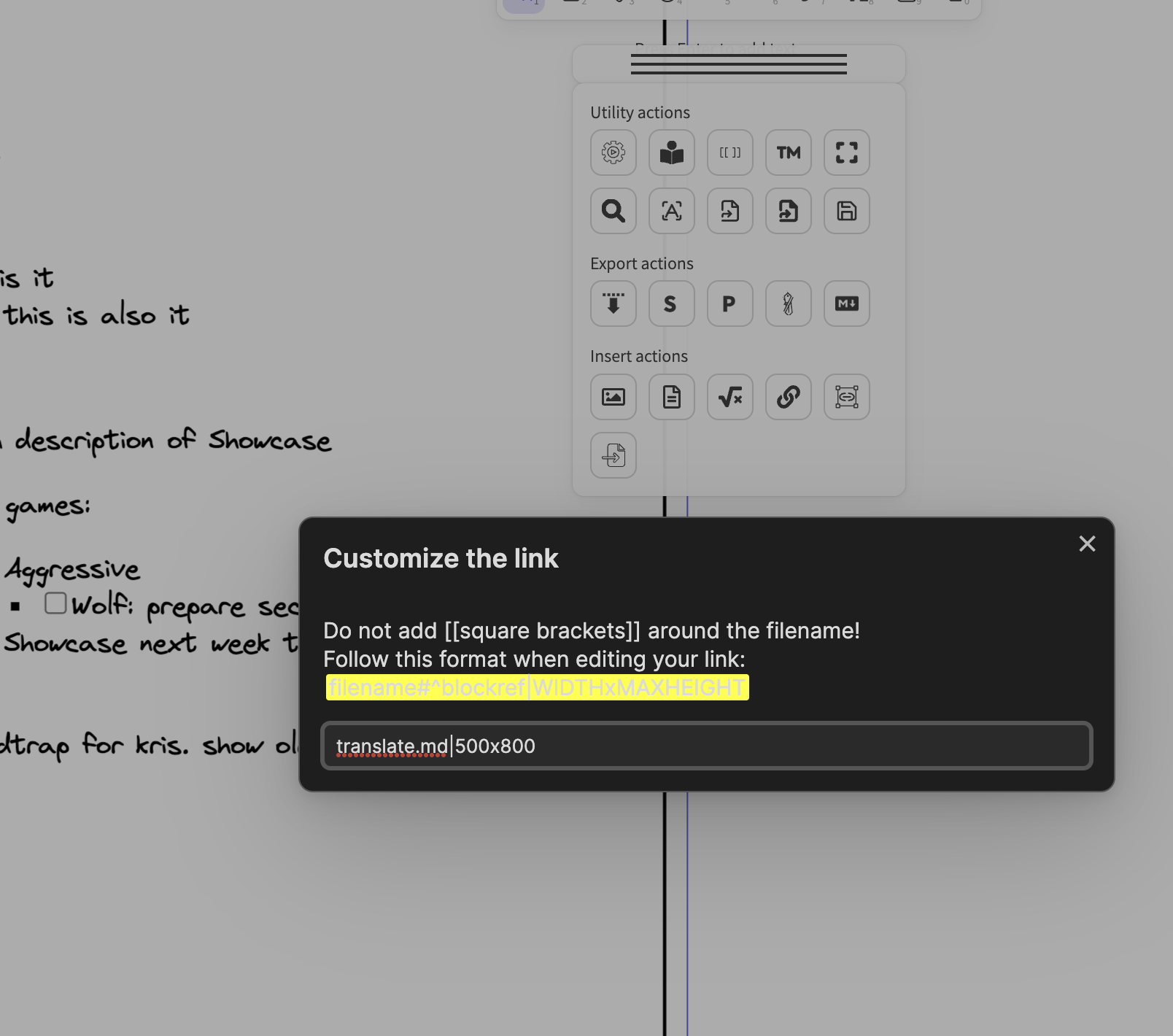Export drawing as SVG
This screenshot has height=1036, width=1173.
click(671, 304)
